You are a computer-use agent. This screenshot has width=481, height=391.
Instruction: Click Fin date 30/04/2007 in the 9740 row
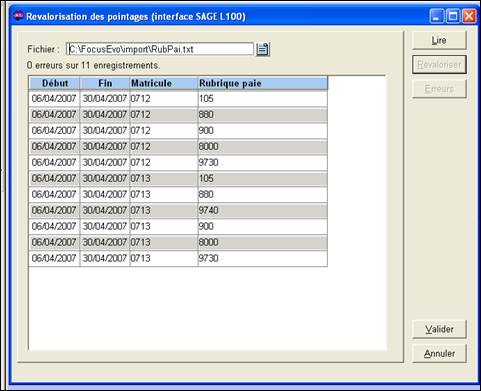pyautogui.click(x=105, y=210)
